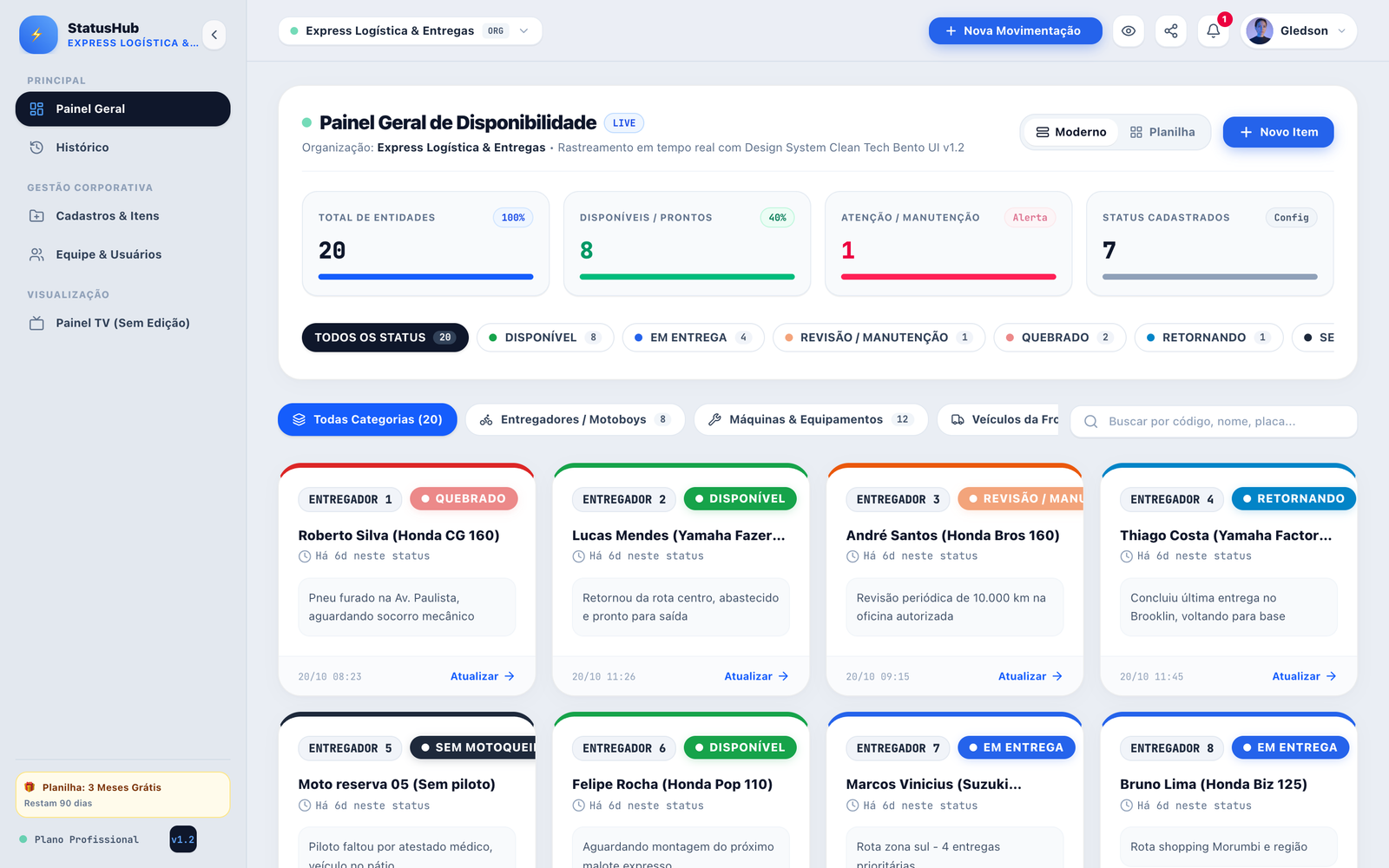
Task: Click Novo Item button
Action: click(1278, 132)
